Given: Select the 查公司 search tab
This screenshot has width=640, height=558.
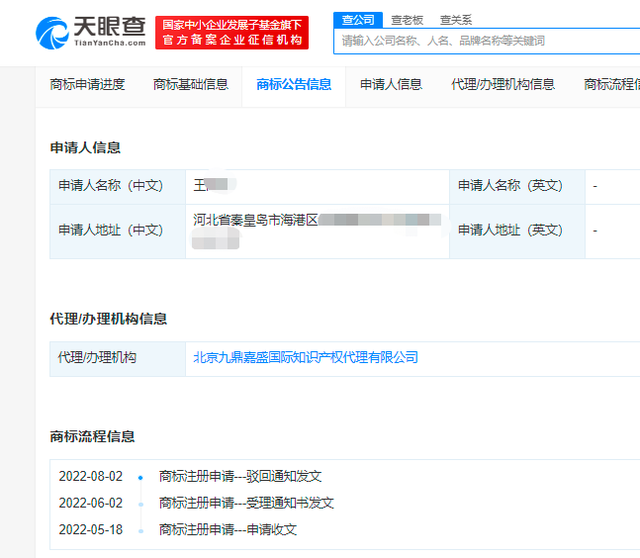Looking at the screenshot, I should pos(358,20).
